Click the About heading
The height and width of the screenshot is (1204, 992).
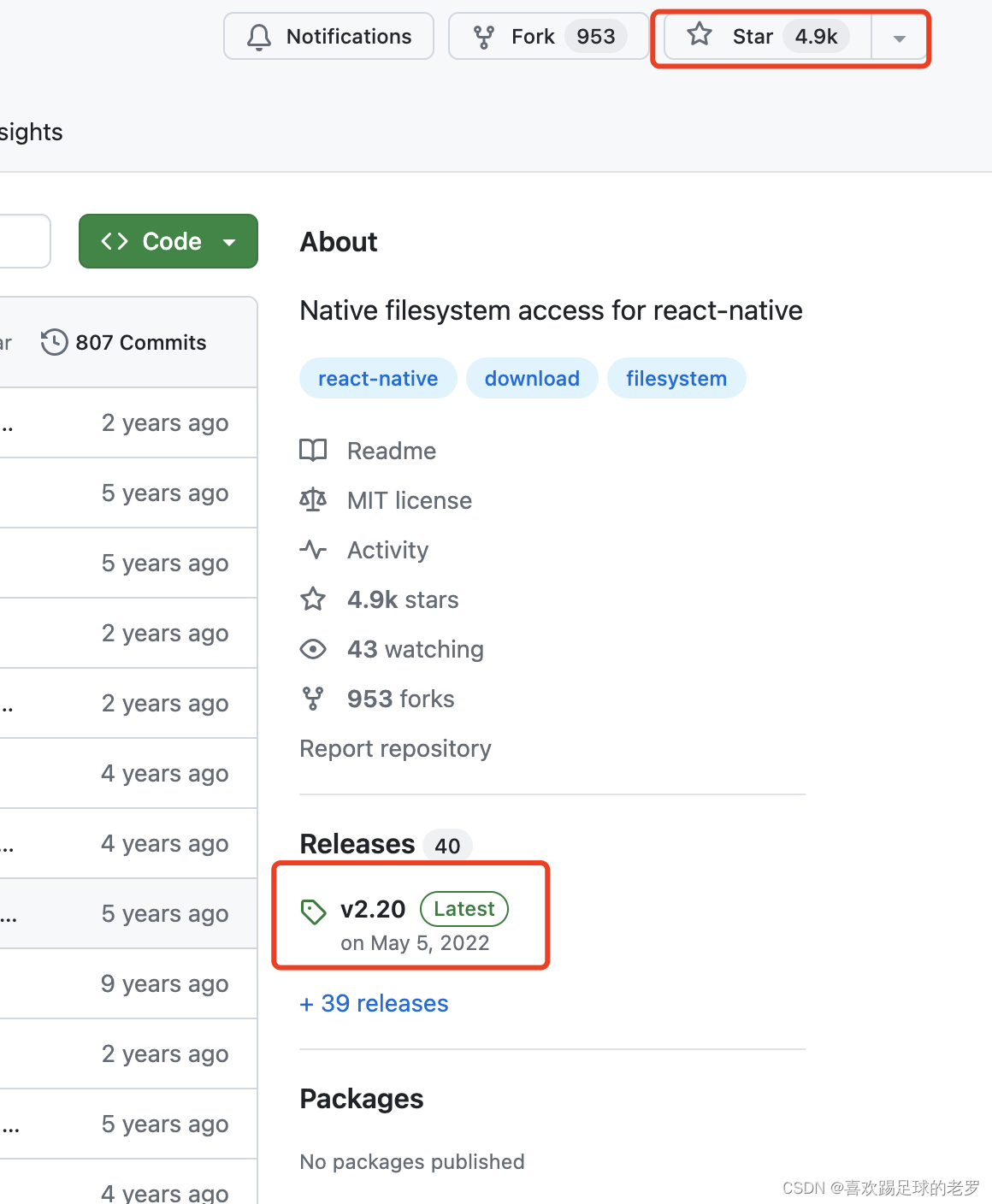pyautogui.click(x=339, y=242)
